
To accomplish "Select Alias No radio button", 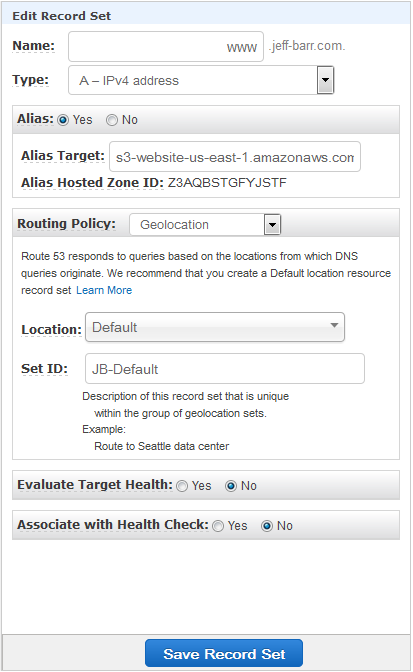I will point(112,120).
